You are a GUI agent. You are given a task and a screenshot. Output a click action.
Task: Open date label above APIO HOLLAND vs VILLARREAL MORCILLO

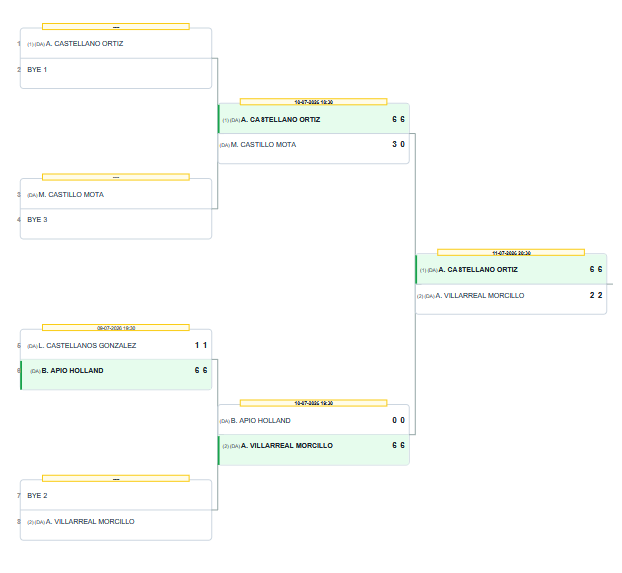[x=313, y=403]
